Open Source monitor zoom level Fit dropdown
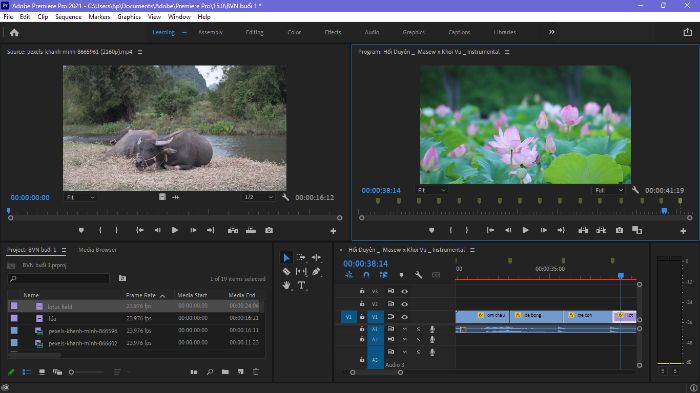Viewport: 700px width, 393px height. 81,197
